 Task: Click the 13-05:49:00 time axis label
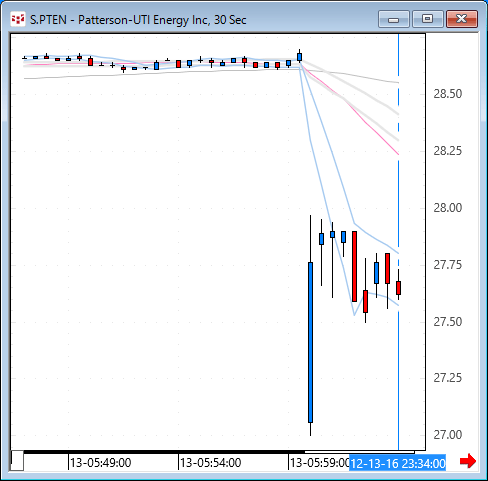coord(100,463)
